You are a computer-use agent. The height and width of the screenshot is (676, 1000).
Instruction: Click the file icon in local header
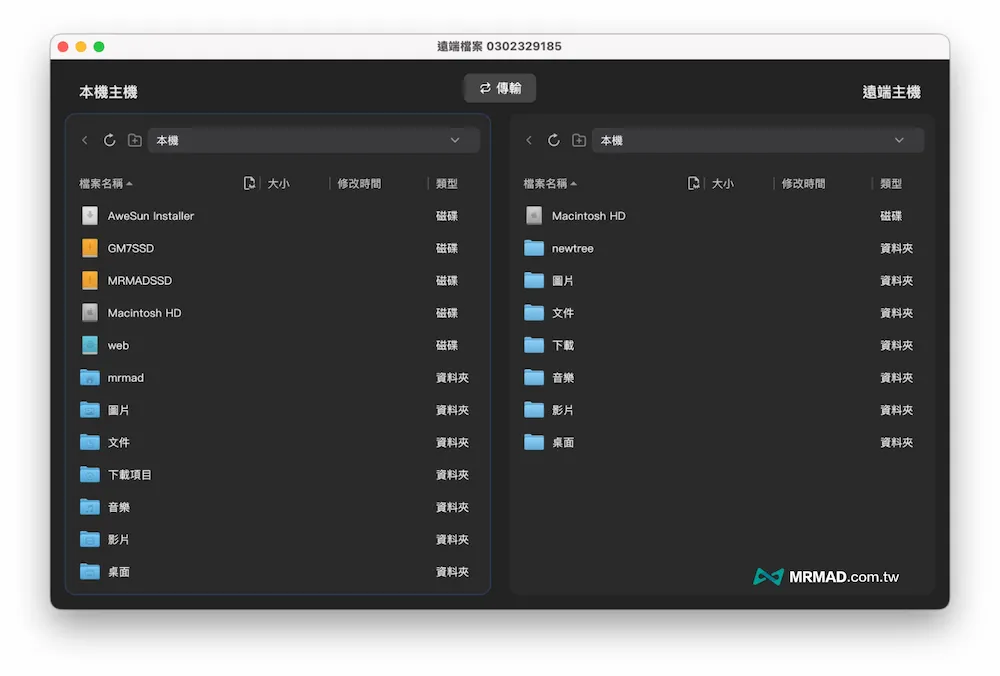point(249,184)
